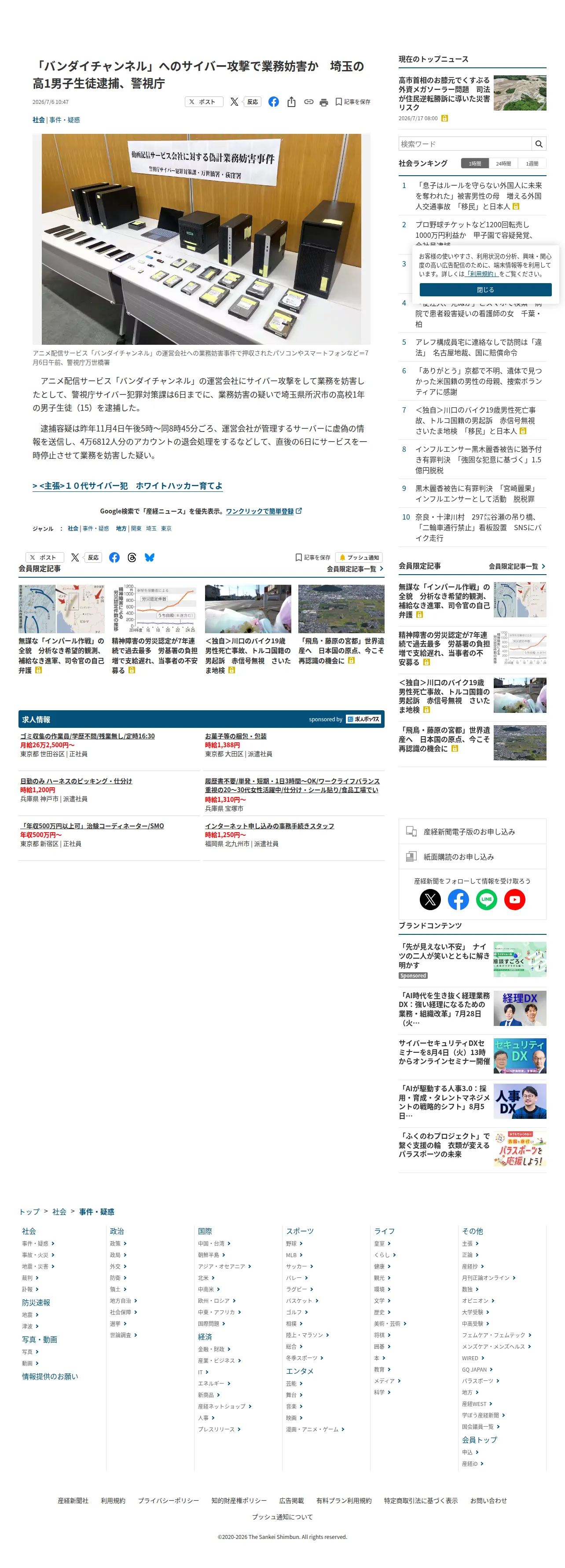The height and width of the screenshot is (1568, 565).
Task: Save article via 記事を保存 next to プッシュ通知
Action: (x=313, y=557)
